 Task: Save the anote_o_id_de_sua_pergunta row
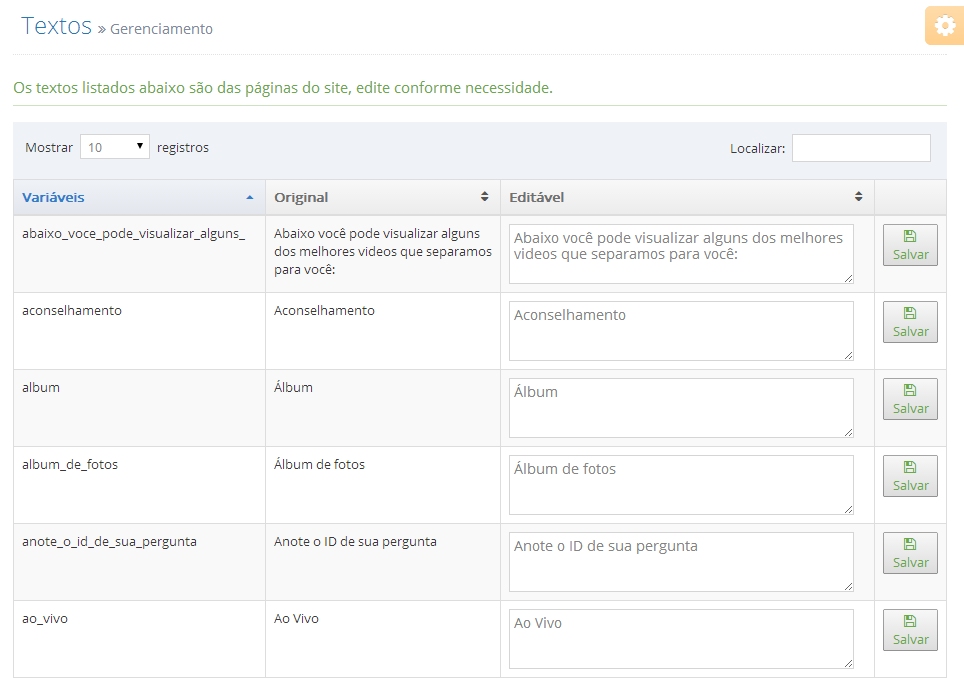click(x=910, y=553)
